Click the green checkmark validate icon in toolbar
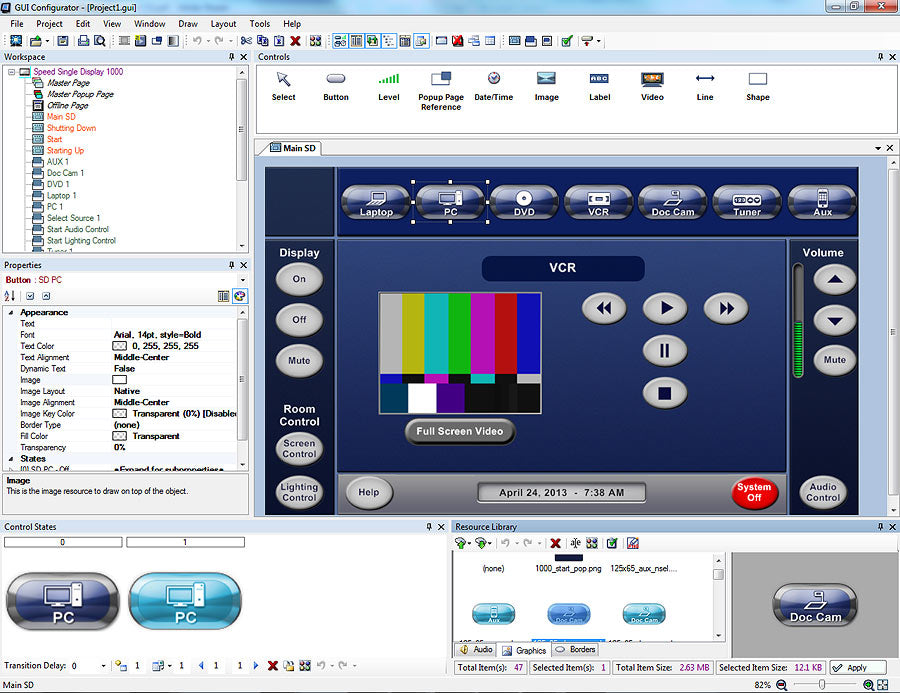 pos(567,41)
